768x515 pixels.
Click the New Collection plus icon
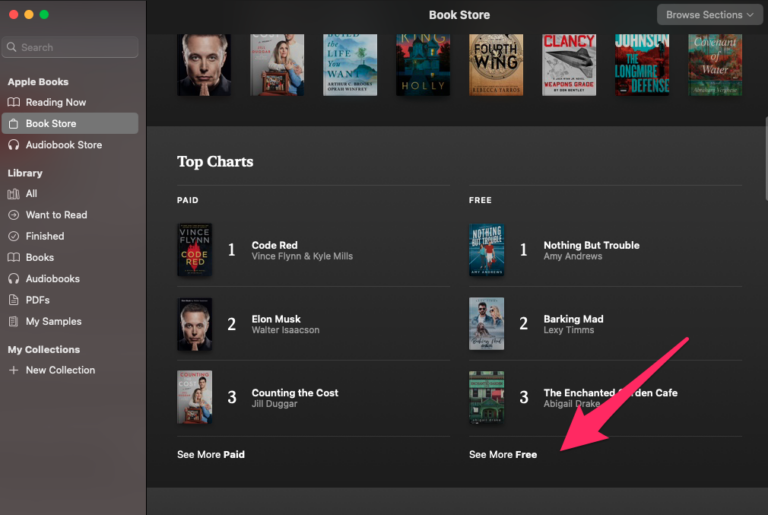point(14,370)
